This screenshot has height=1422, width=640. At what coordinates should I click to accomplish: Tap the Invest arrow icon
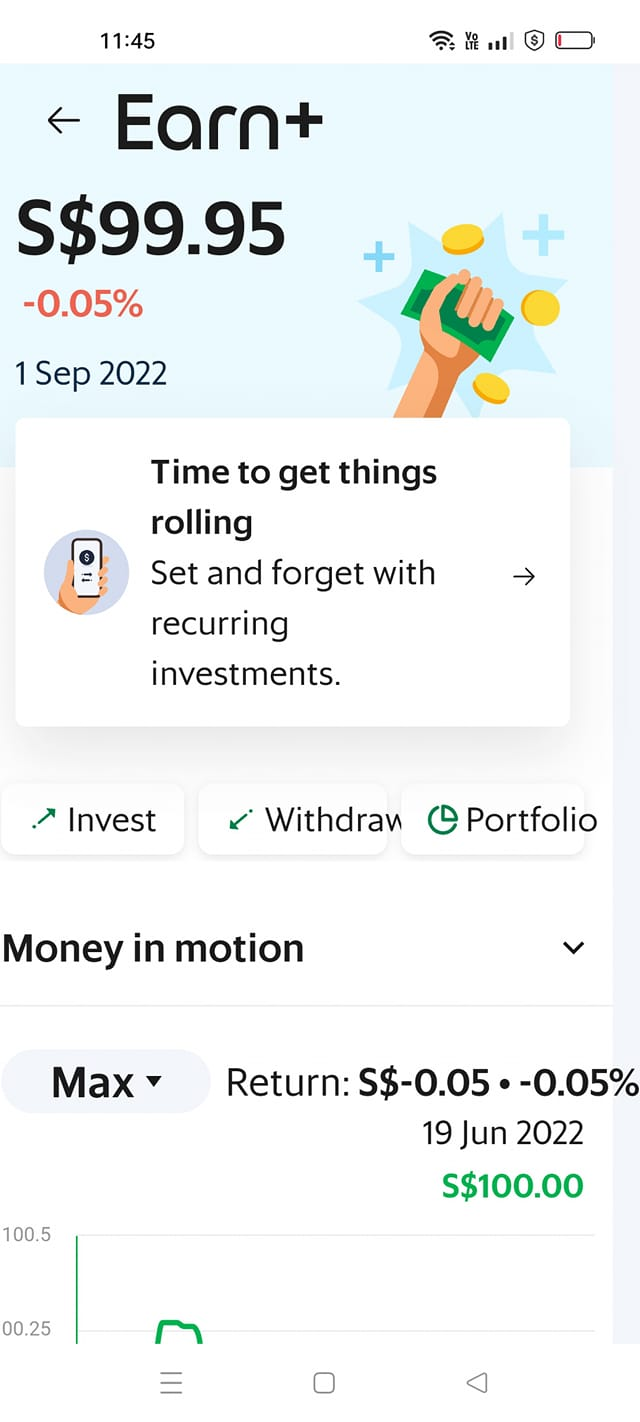pos(44,819)
